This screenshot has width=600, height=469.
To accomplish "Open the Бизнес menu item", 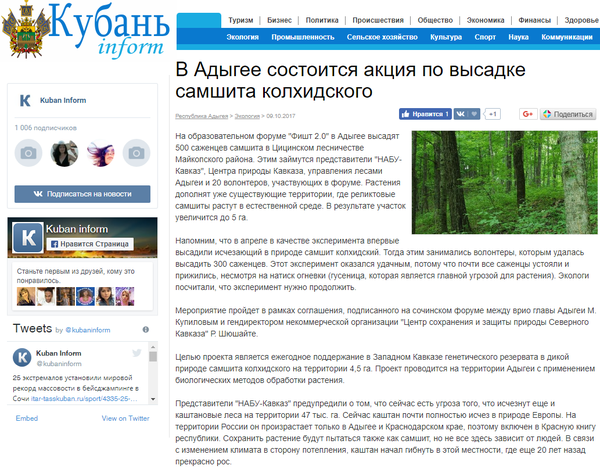I will coord(279,20).
